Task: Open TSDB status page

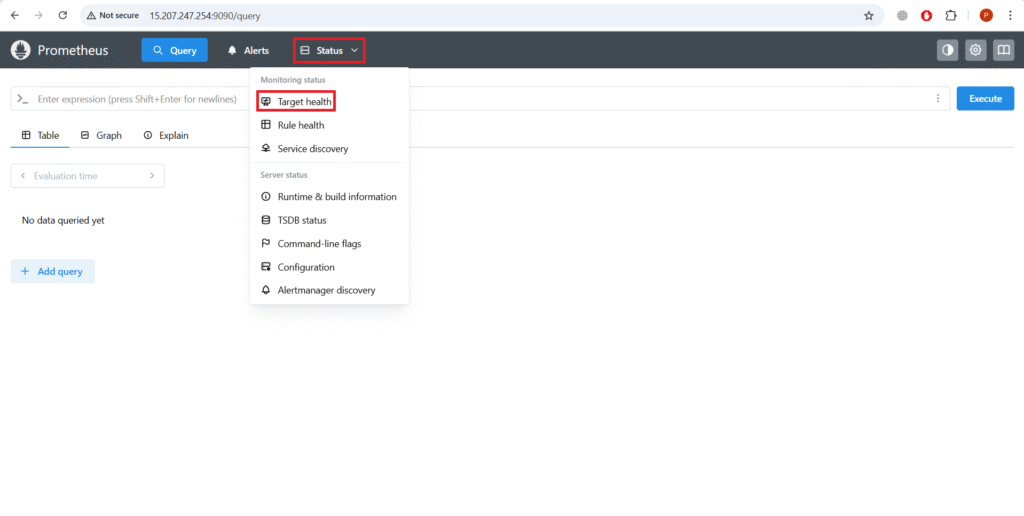Action: point(329,220)
